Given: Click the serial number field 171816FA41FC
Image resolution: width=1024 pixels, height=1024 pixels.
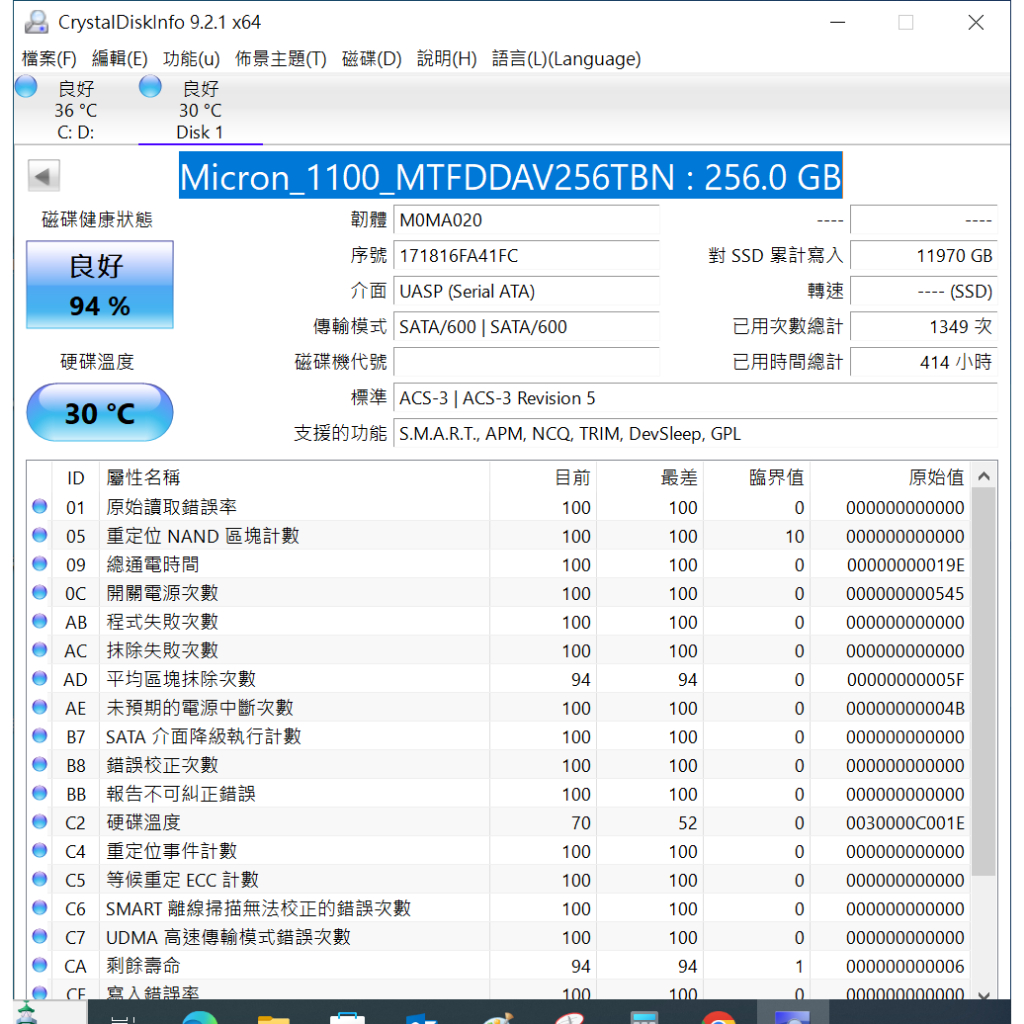Looking at the screenshot, I should [x=526, y=256].
